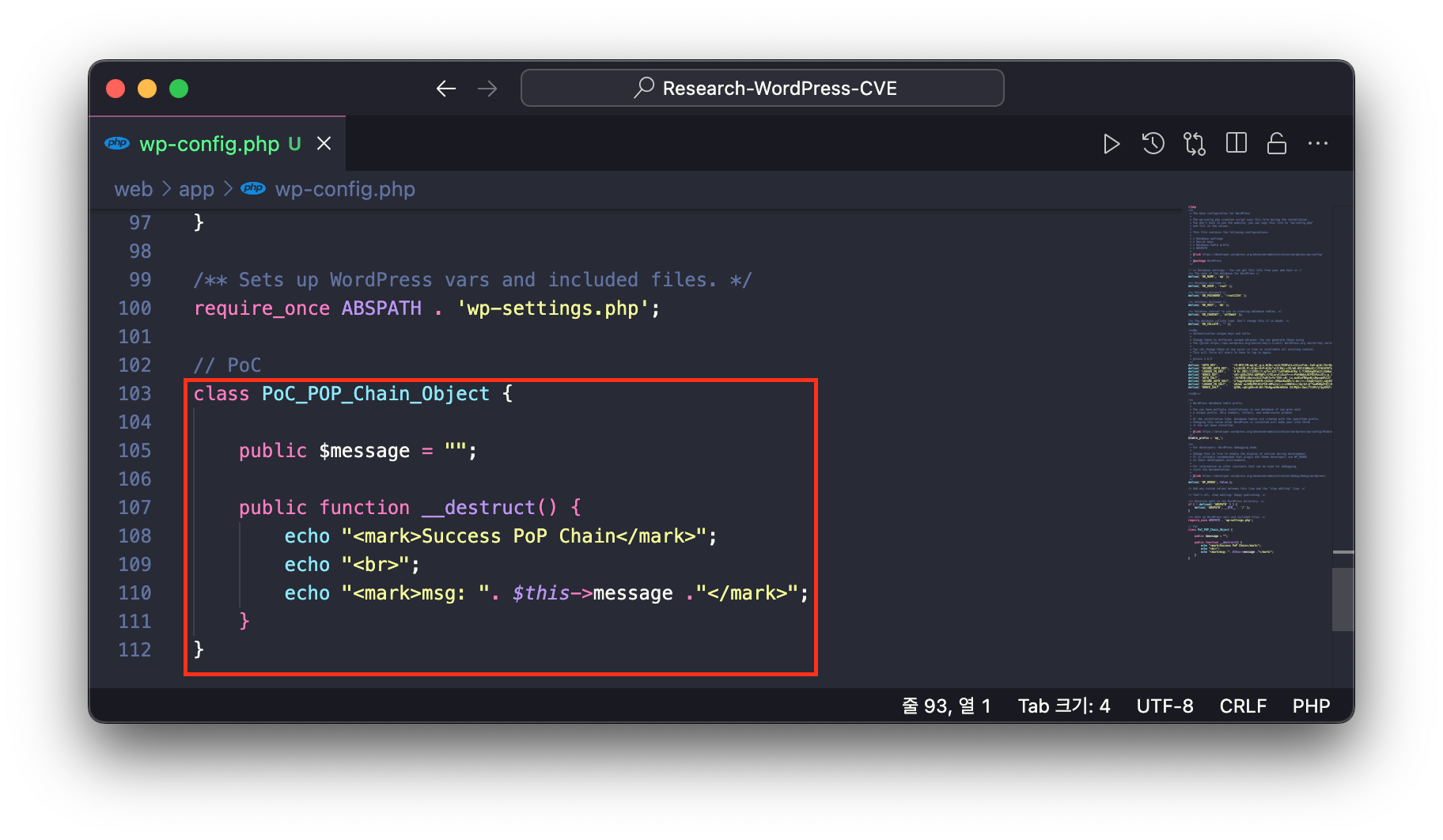Click the $message variable declaration
The width and height of the screenshot is (1443, 840).
pos(364,451)
